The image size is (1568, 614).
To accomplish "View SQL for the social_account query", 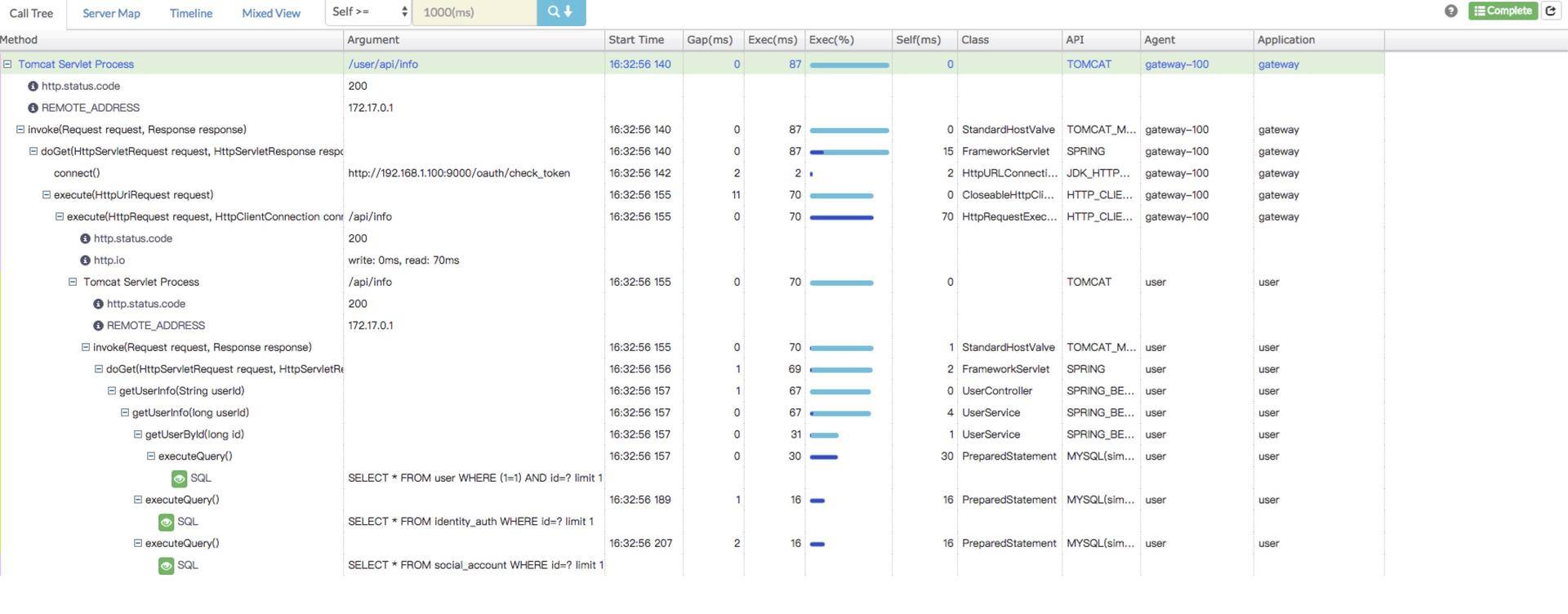I will (x=166, y=565).
